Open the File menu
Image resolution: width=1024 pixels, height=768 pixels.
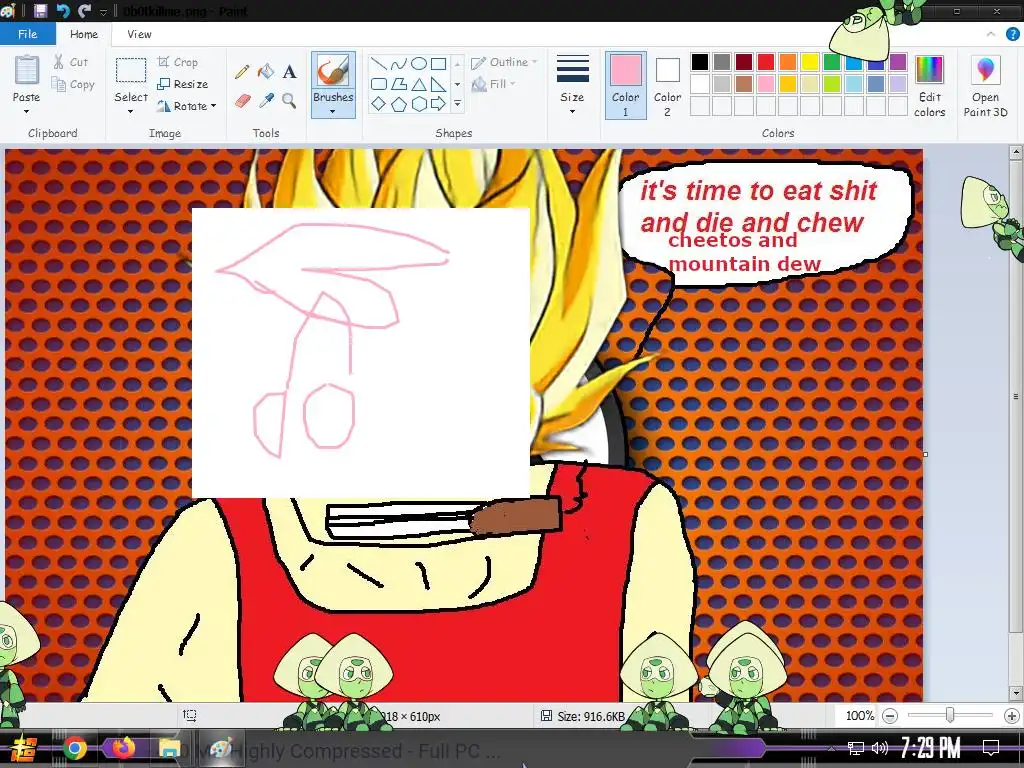(x=27, y=34)
